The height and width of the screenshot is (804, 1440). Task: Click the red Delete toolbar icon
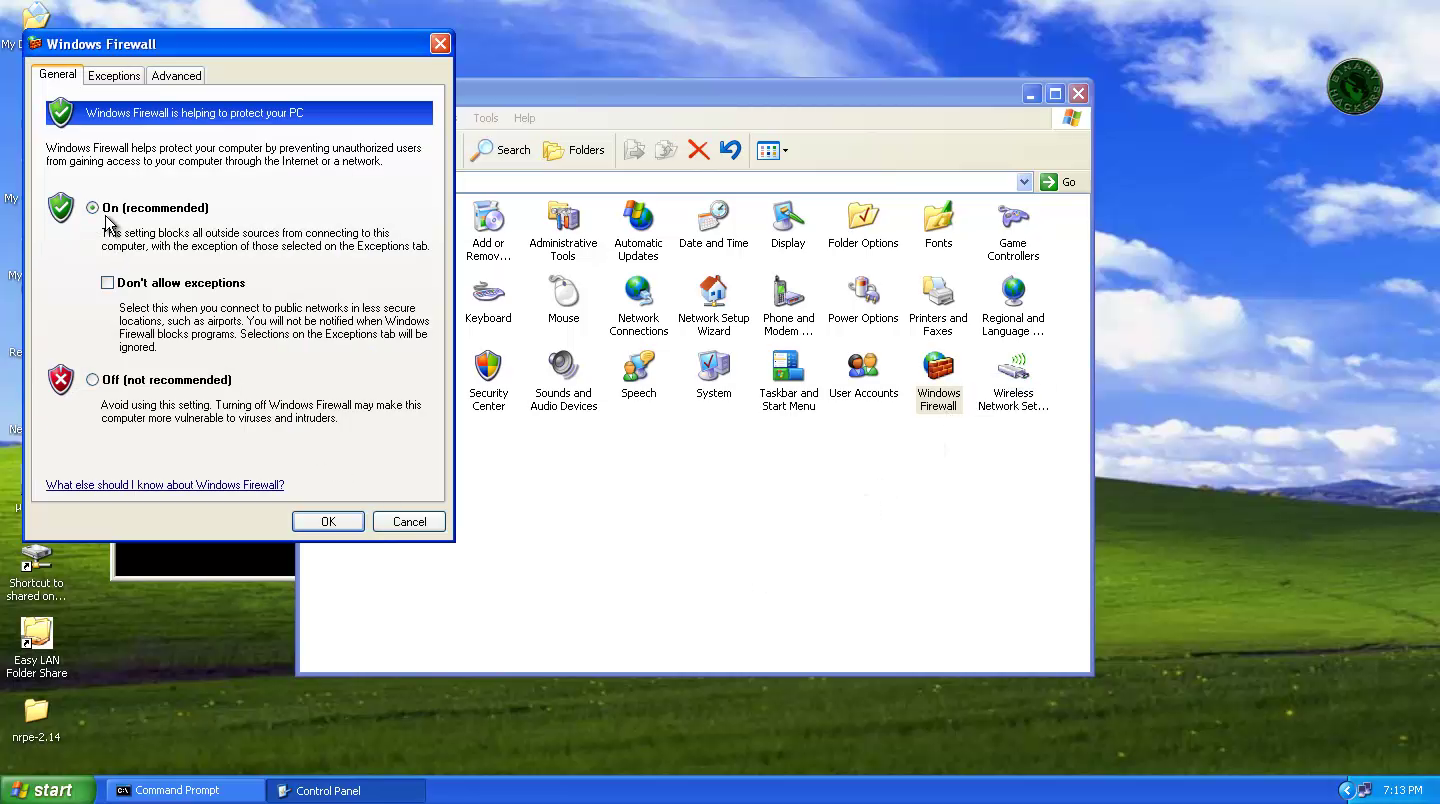pyautogui.click(x=698, y=150)
